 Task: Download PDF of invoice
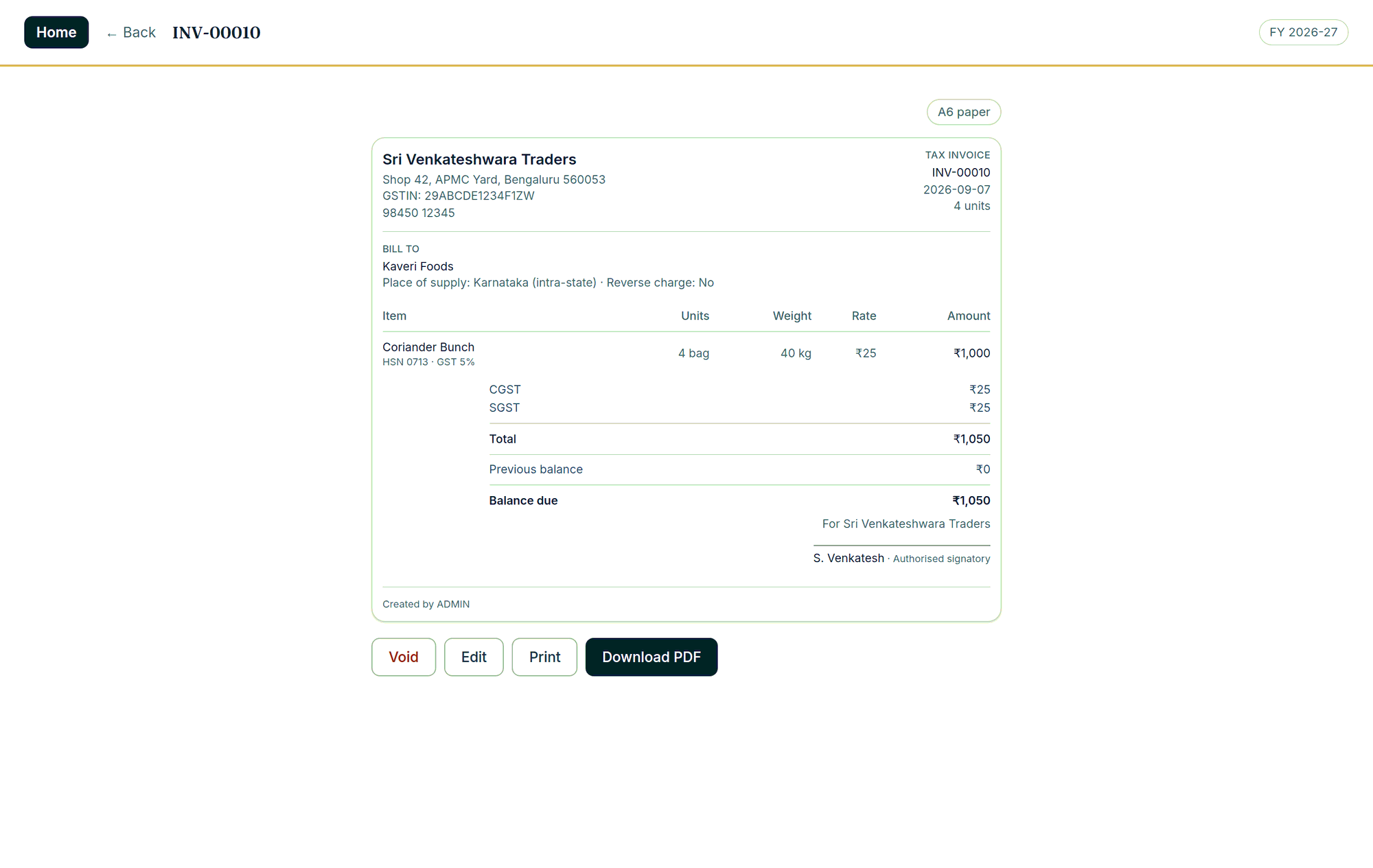pyautogui.click(x=651, y=657)
